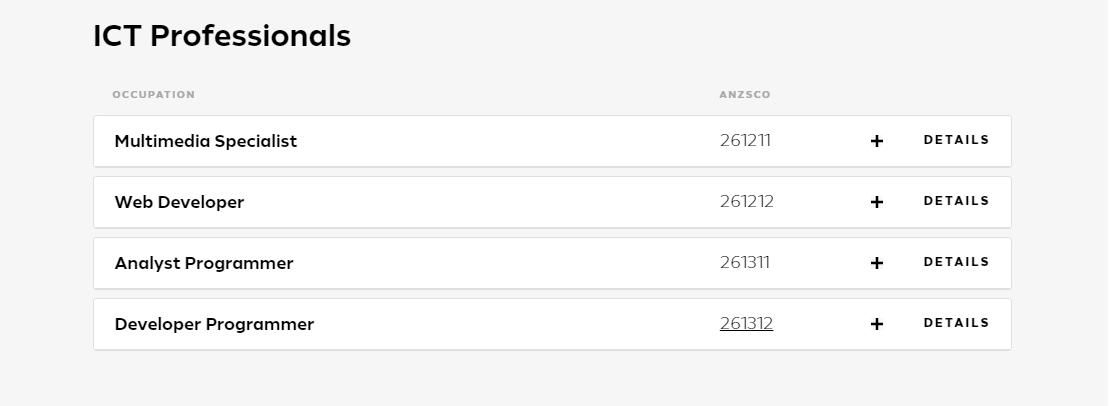The image size is (1110, 406).
Task: Click empty area of Web Developer card
Action: [x=481, y=202]
